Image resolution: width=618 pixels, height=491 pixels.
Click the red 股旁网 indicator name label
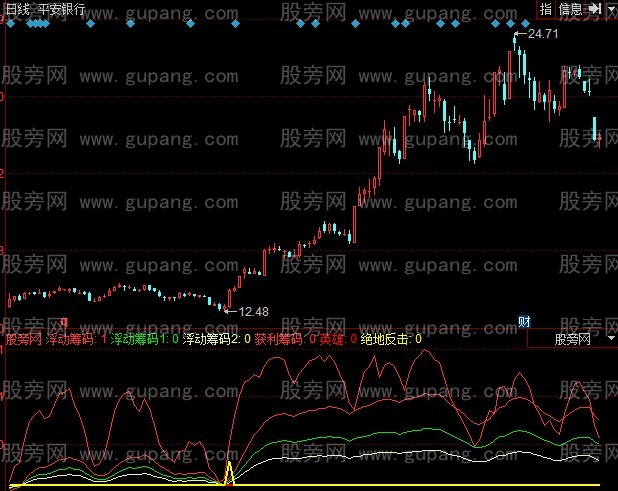click(x=23, y=340)
